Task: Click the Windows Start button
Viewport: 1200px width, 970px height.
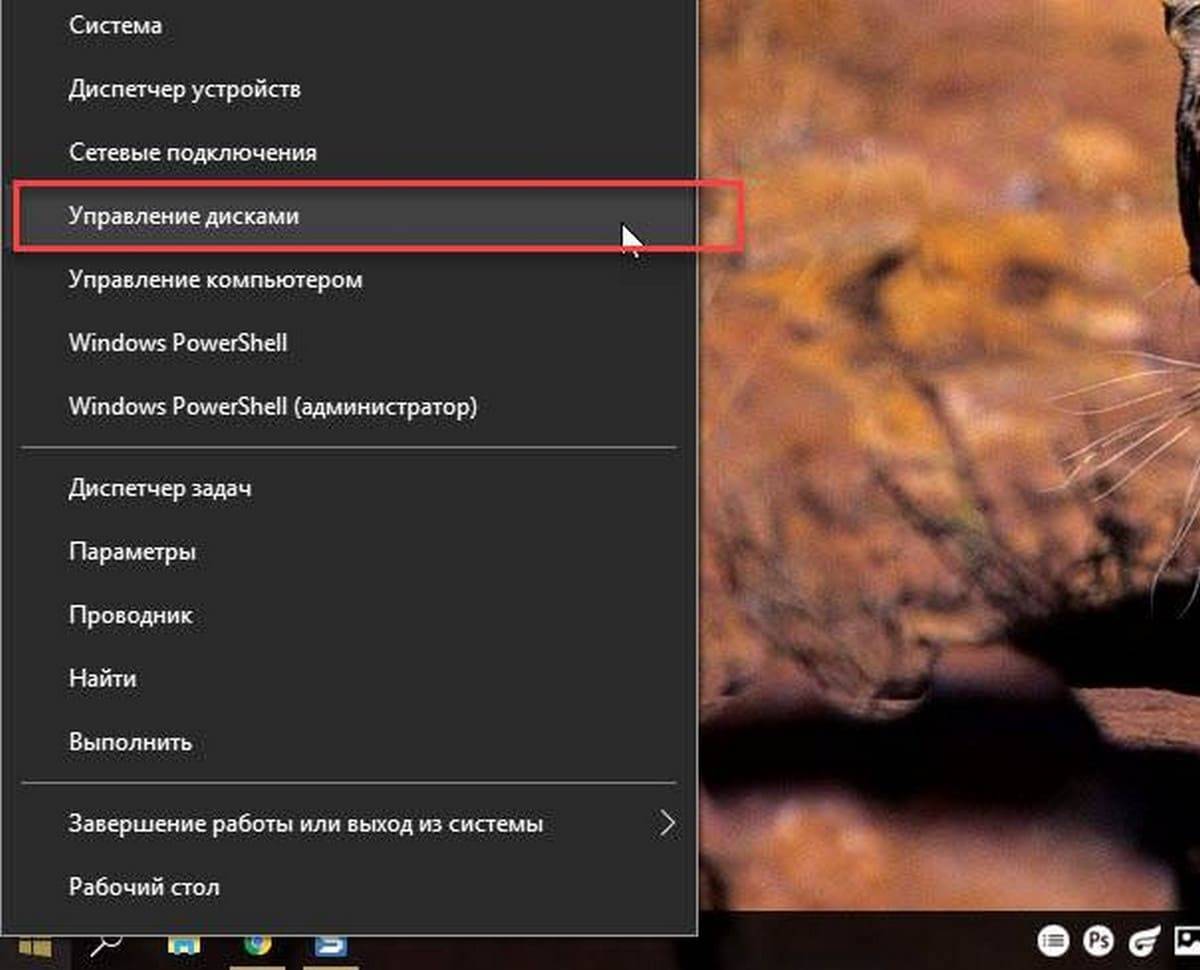Action: [36, 948]
